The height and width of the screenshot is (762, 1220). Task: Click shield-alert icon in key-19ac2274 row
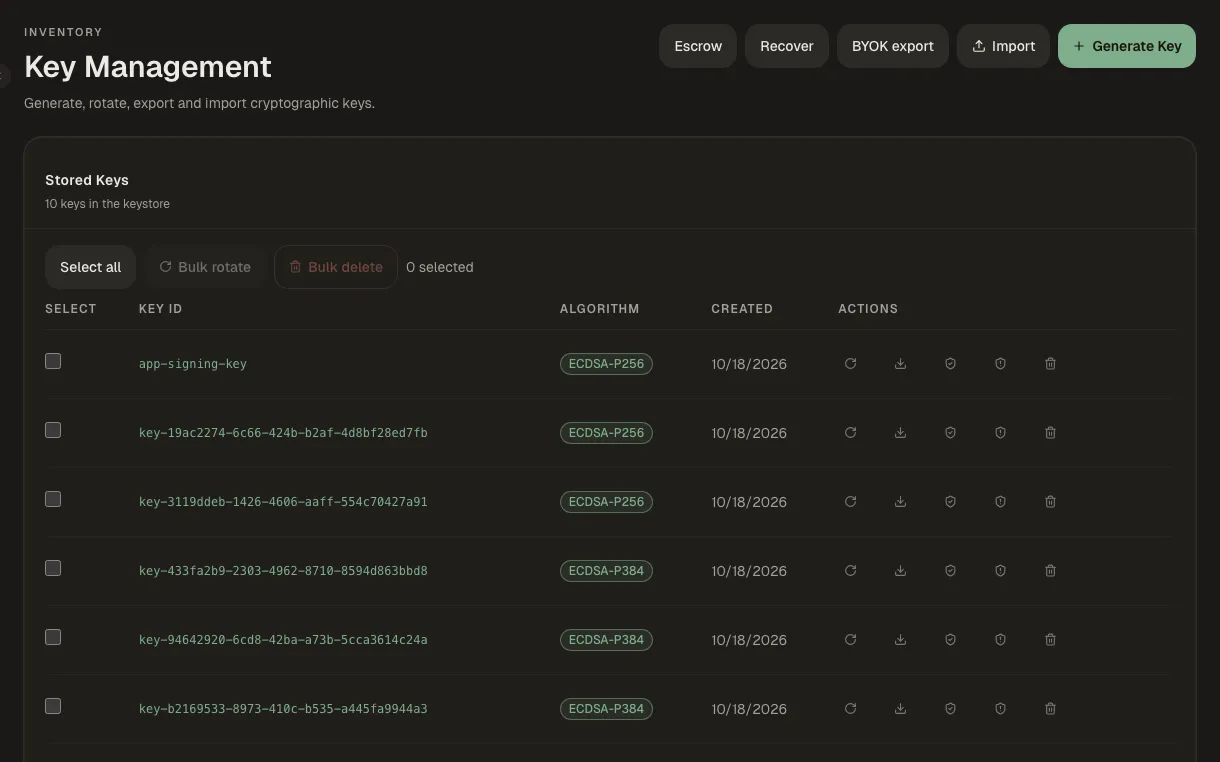pos(1000,433)
